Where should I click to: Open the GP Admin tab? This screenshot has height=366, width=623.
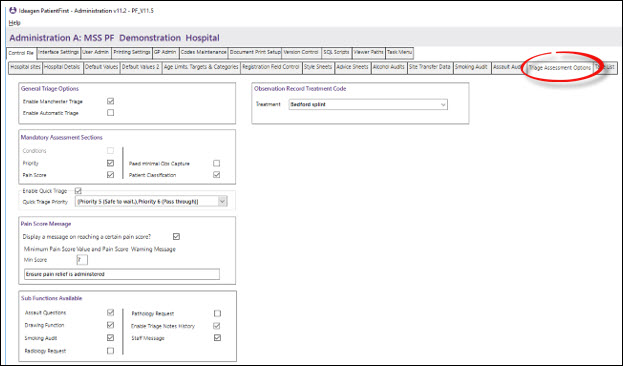tap(165, 52)
